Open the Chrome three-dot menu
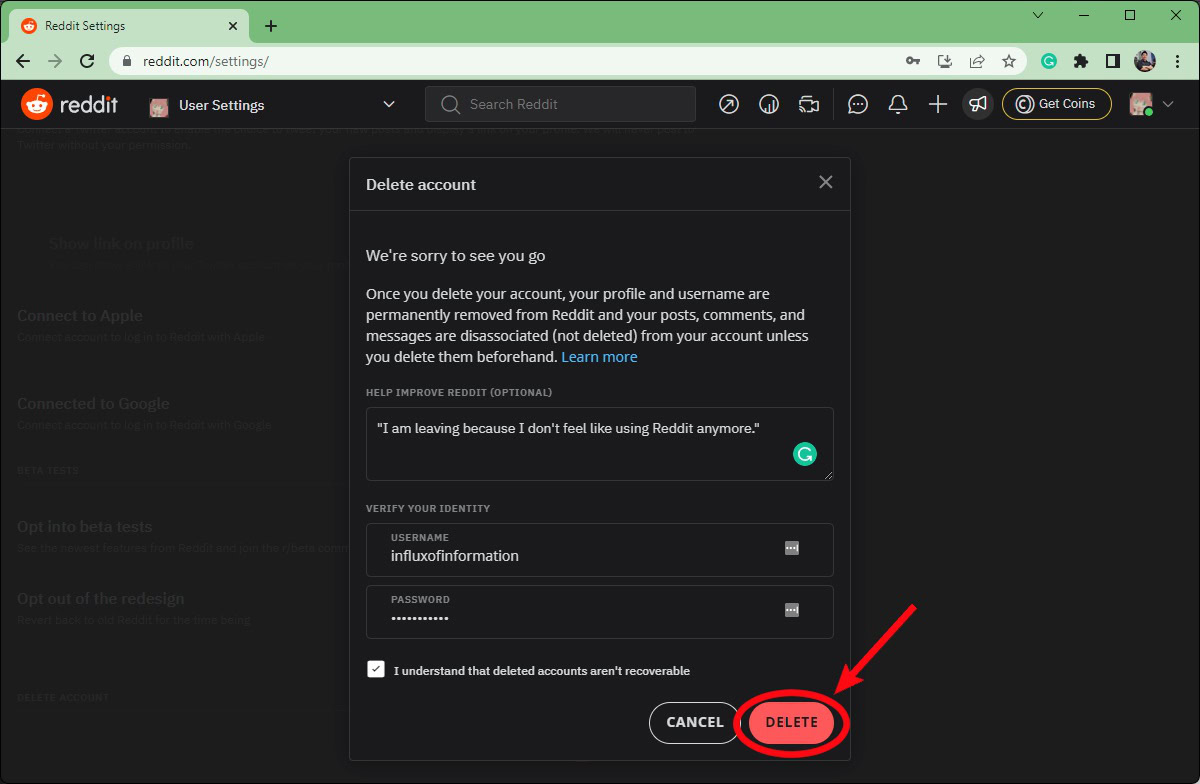The height and width of the screenshot is (784, 1200). tap(1177, 61)
